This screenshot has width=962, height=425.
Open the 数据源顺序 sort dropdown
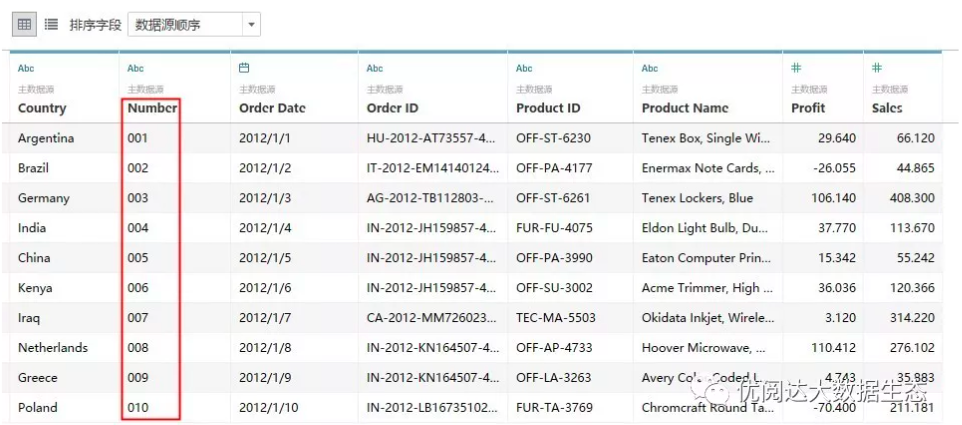click(194, 25)
